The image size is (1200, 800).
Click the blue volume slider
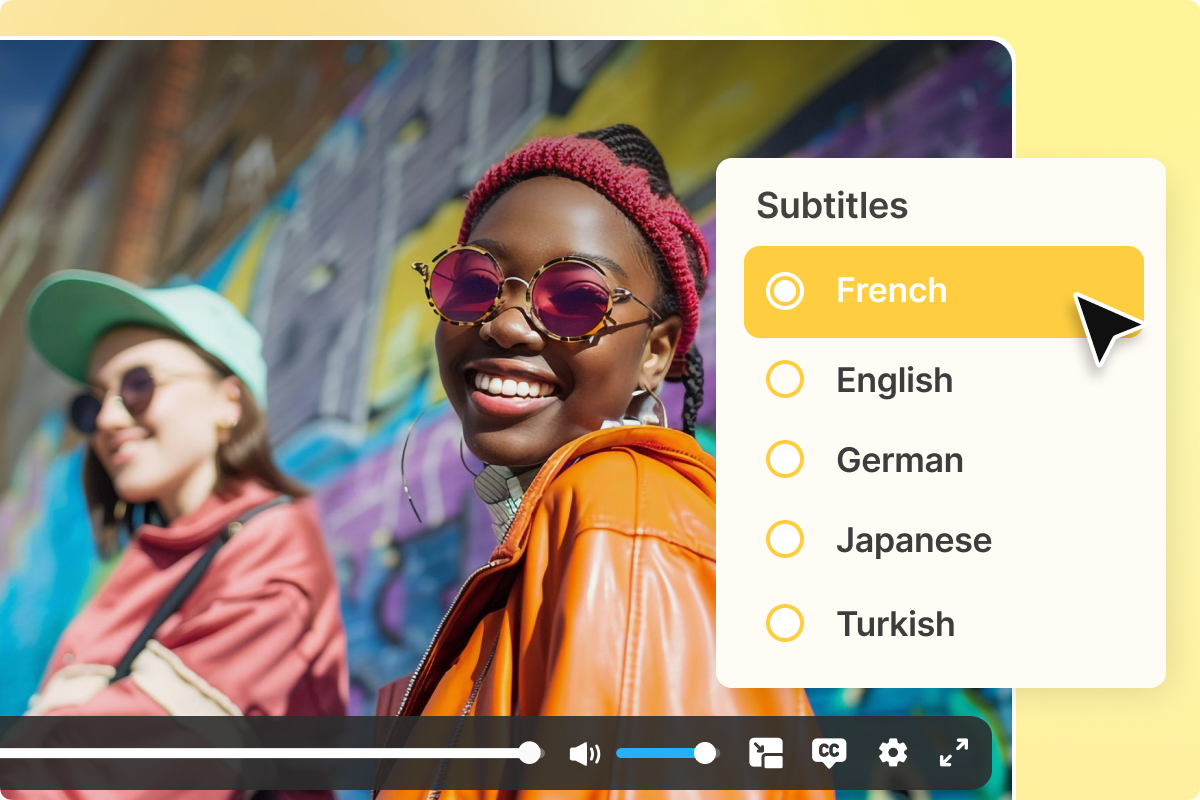tap(666, 753)
